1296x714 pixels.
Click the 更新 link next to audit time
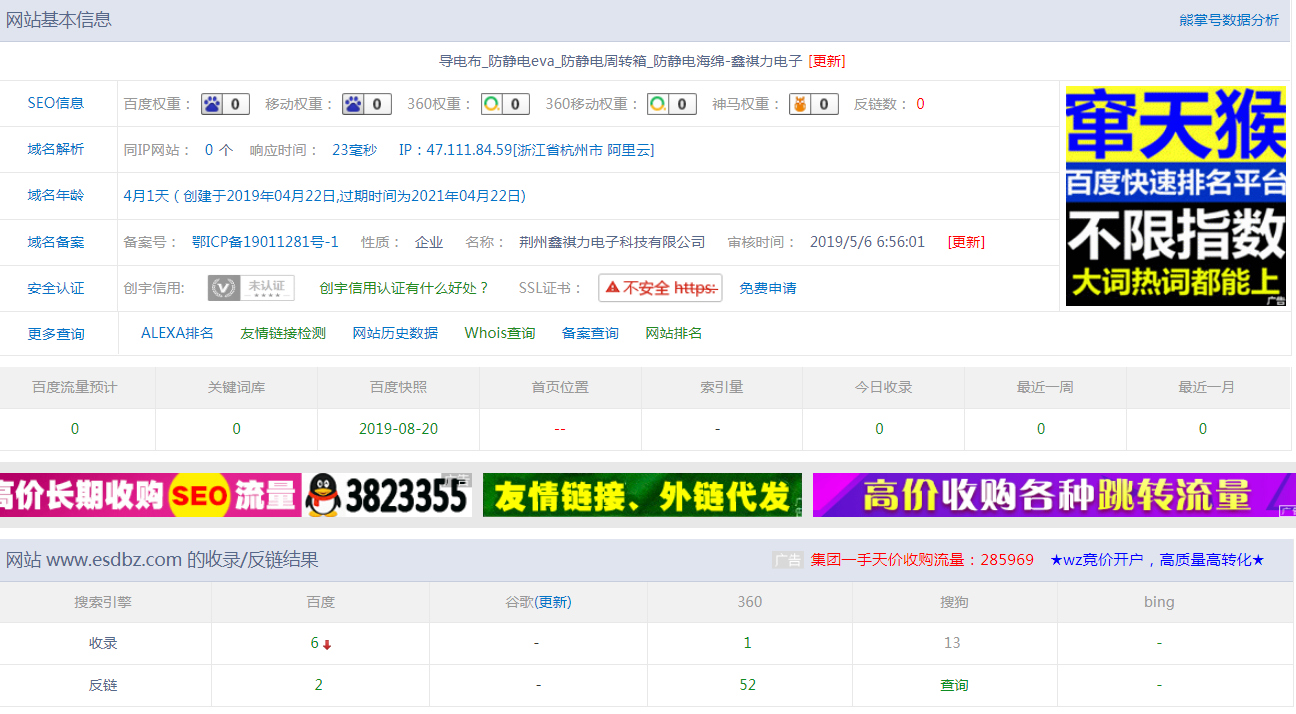[966, 242]
